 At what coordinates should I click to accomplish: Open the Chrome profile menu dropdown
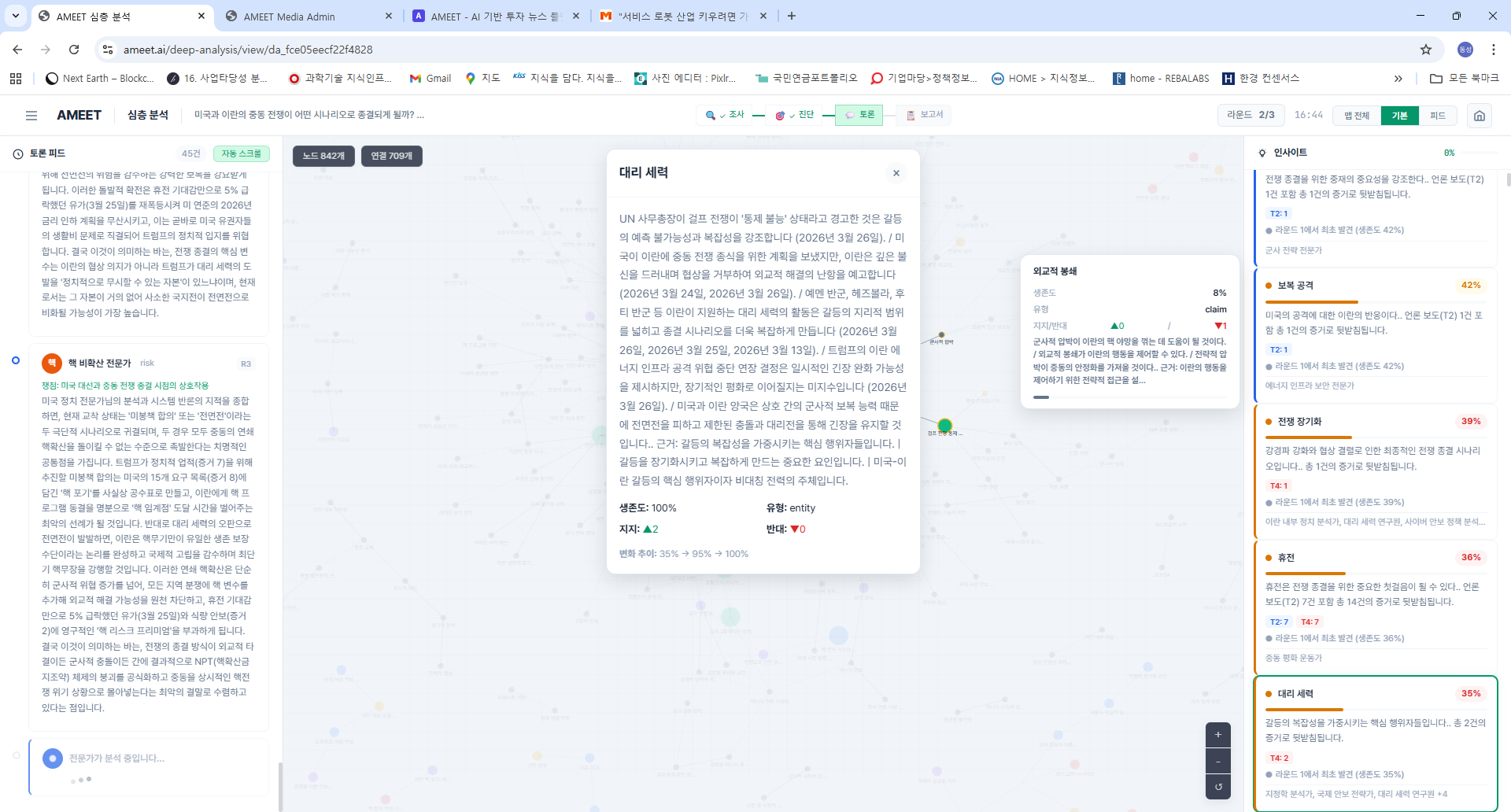pos(1465,50)
